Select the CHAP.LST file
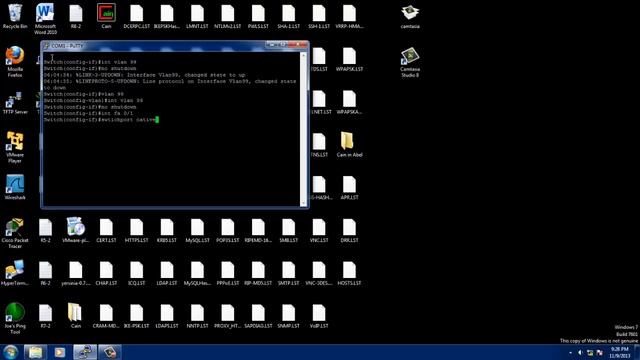 pyautogui.click(x=106, y=273)
